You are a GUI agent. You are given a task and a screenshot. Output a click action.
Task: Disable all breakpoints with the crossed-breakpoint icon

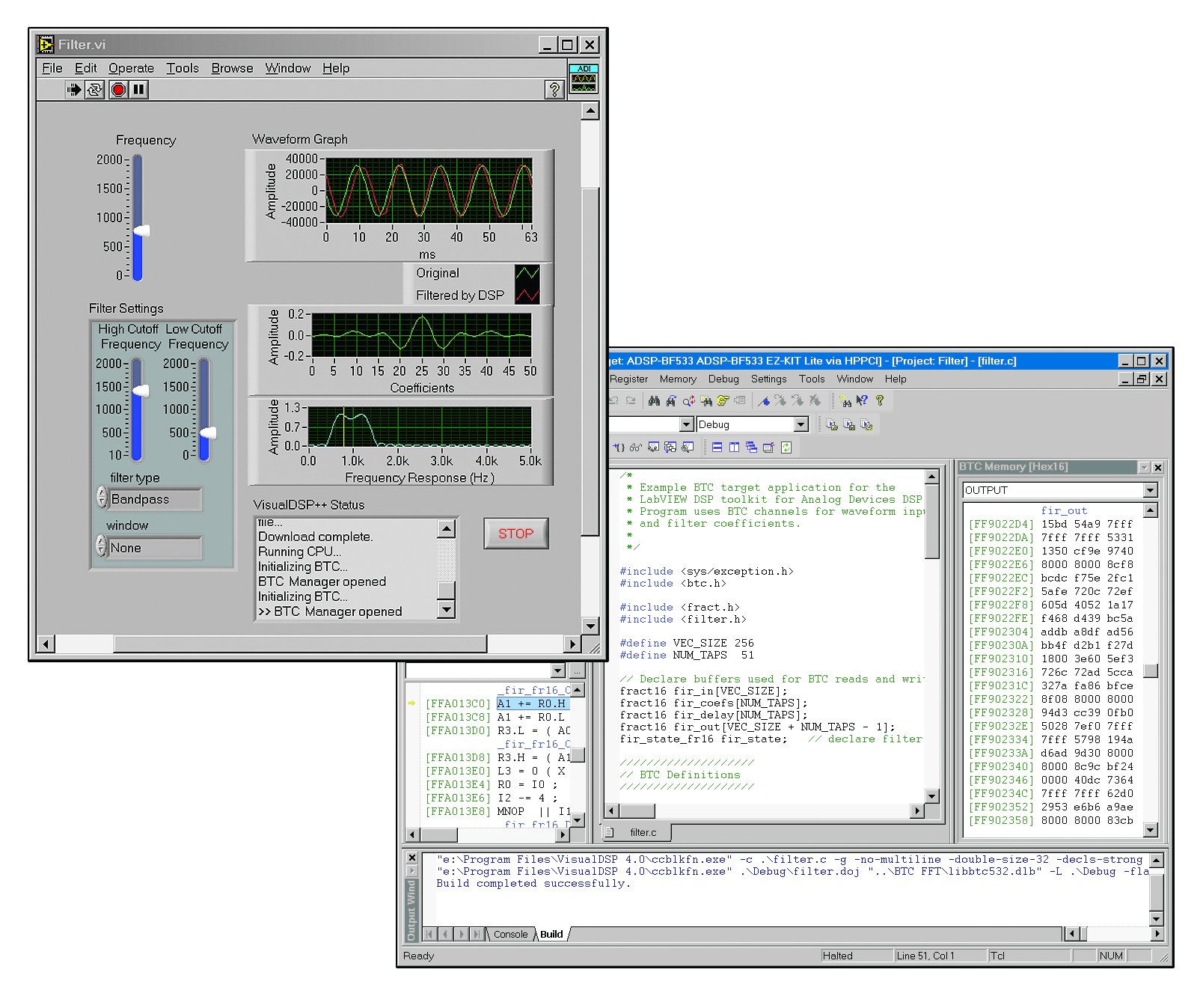tap(815, 401)
